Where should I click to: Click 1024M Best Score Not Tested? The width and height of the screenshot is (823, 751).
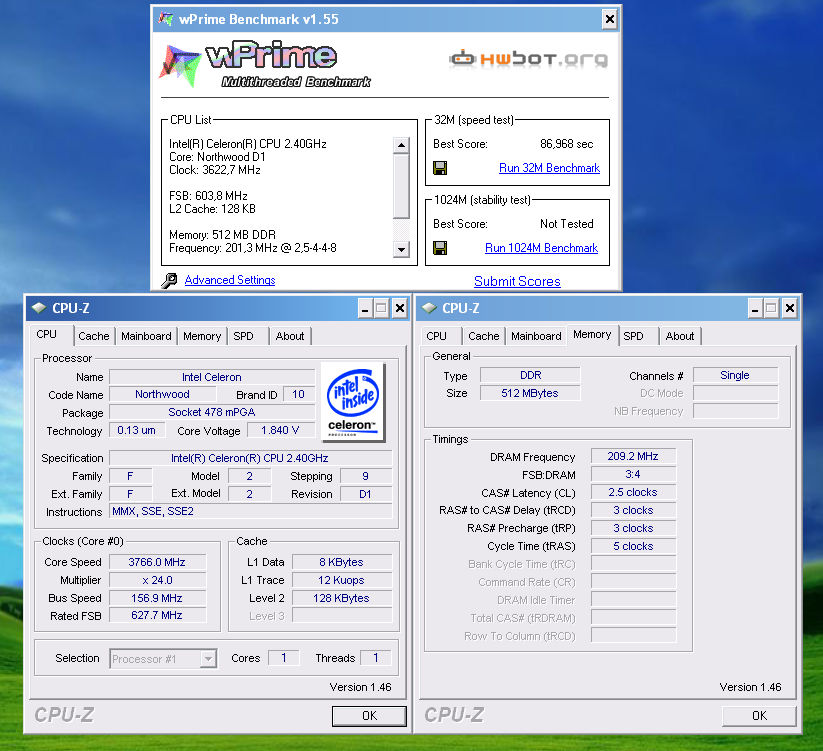click(x=566, y=224)
